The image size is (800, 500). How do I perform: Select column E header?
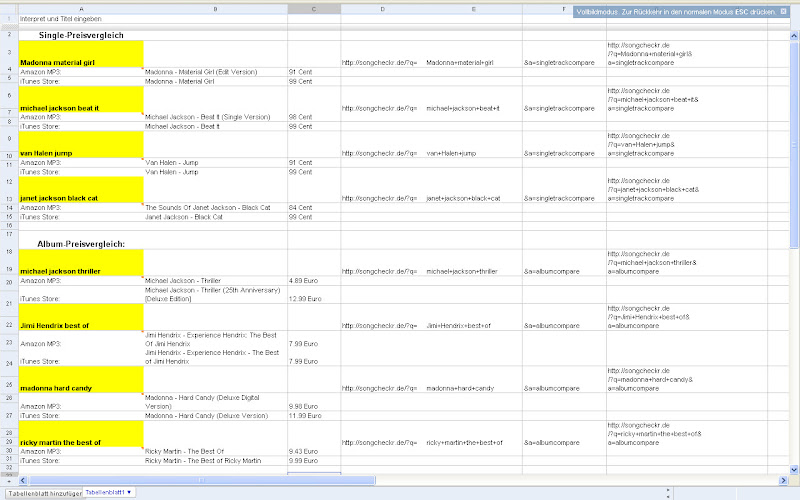473,9
